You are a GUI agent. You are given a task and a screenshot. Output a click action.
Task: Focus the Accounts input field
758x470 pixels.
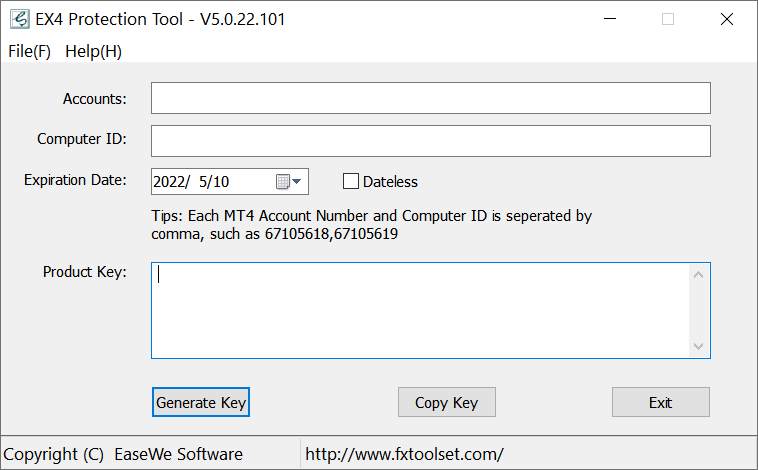click(x=431, y=98)
